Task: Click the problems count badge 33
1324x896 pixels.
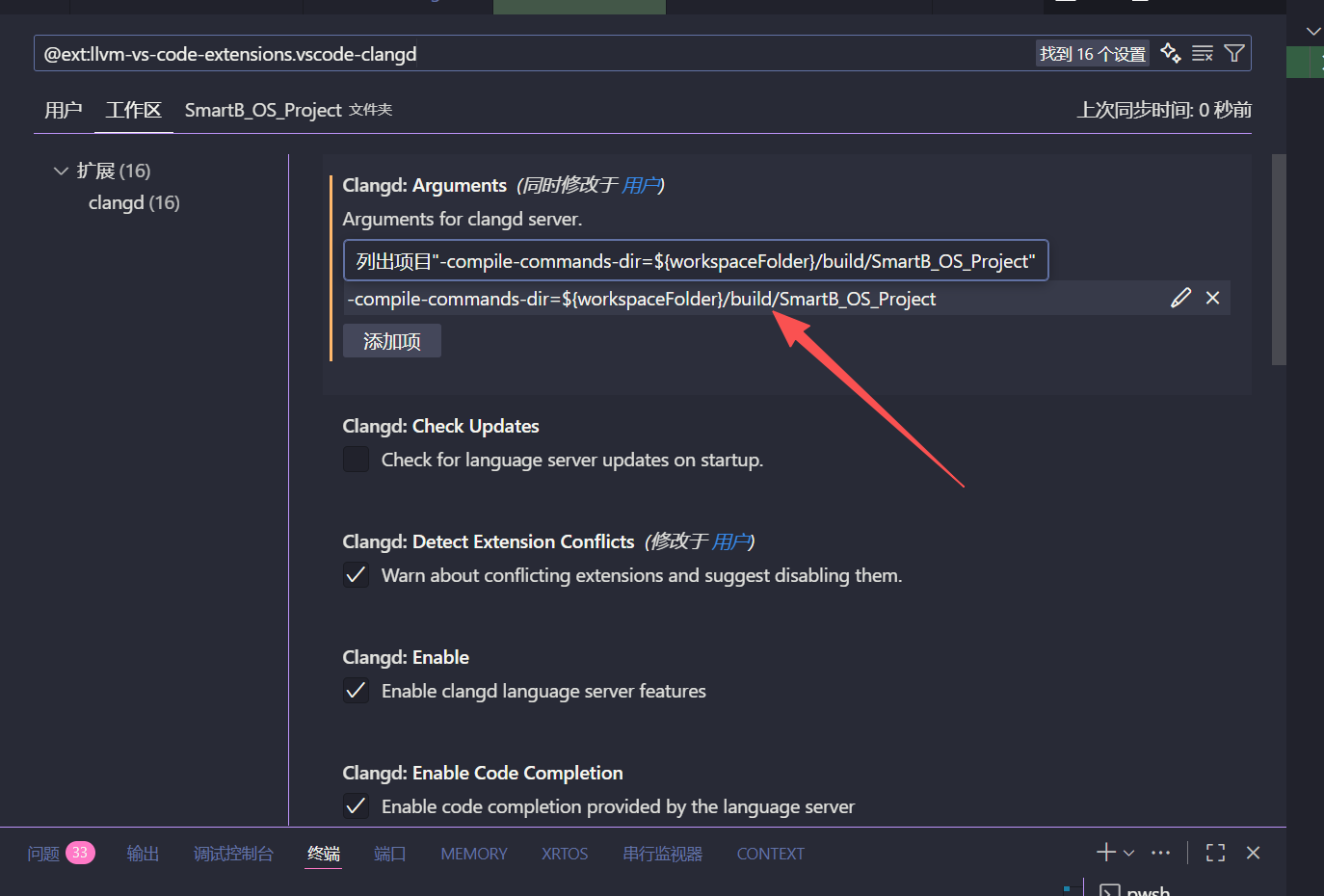Action: pyautogui.click(x=80, y=853)
